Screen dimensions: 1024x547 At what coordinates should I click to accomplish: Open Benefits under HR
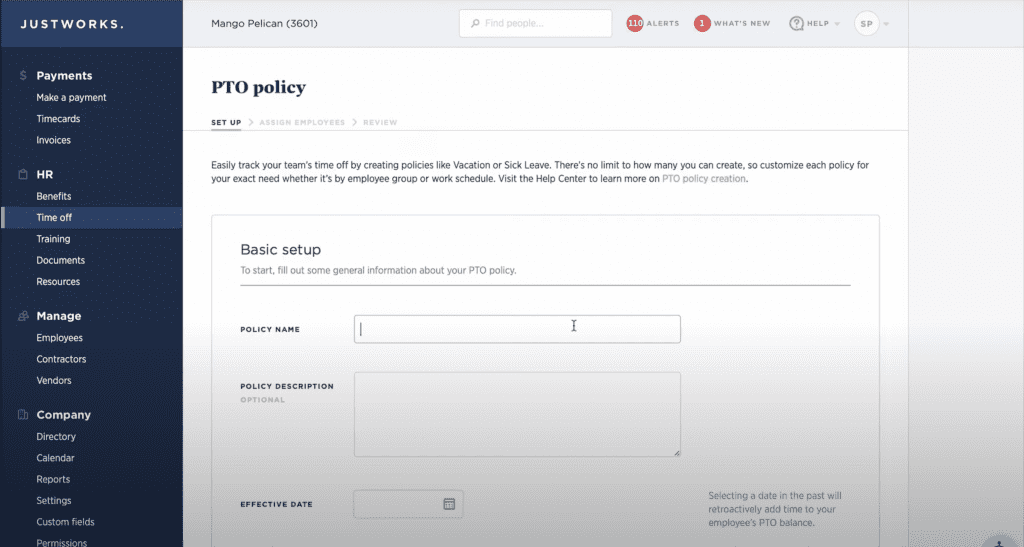click(54, 196)
